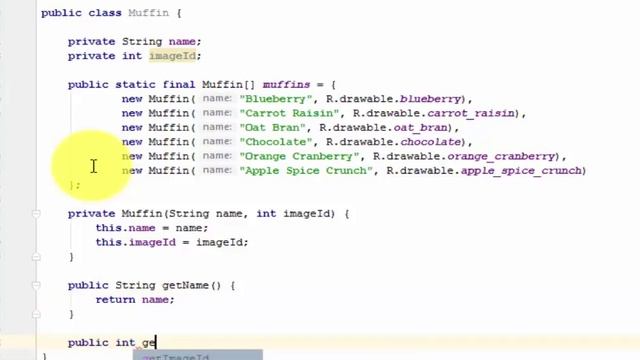The width and height of the screenshot is (640, 360).
Task: Click this.imageId in constructor body
Action: pyautogui.click(x=136, y=242)
